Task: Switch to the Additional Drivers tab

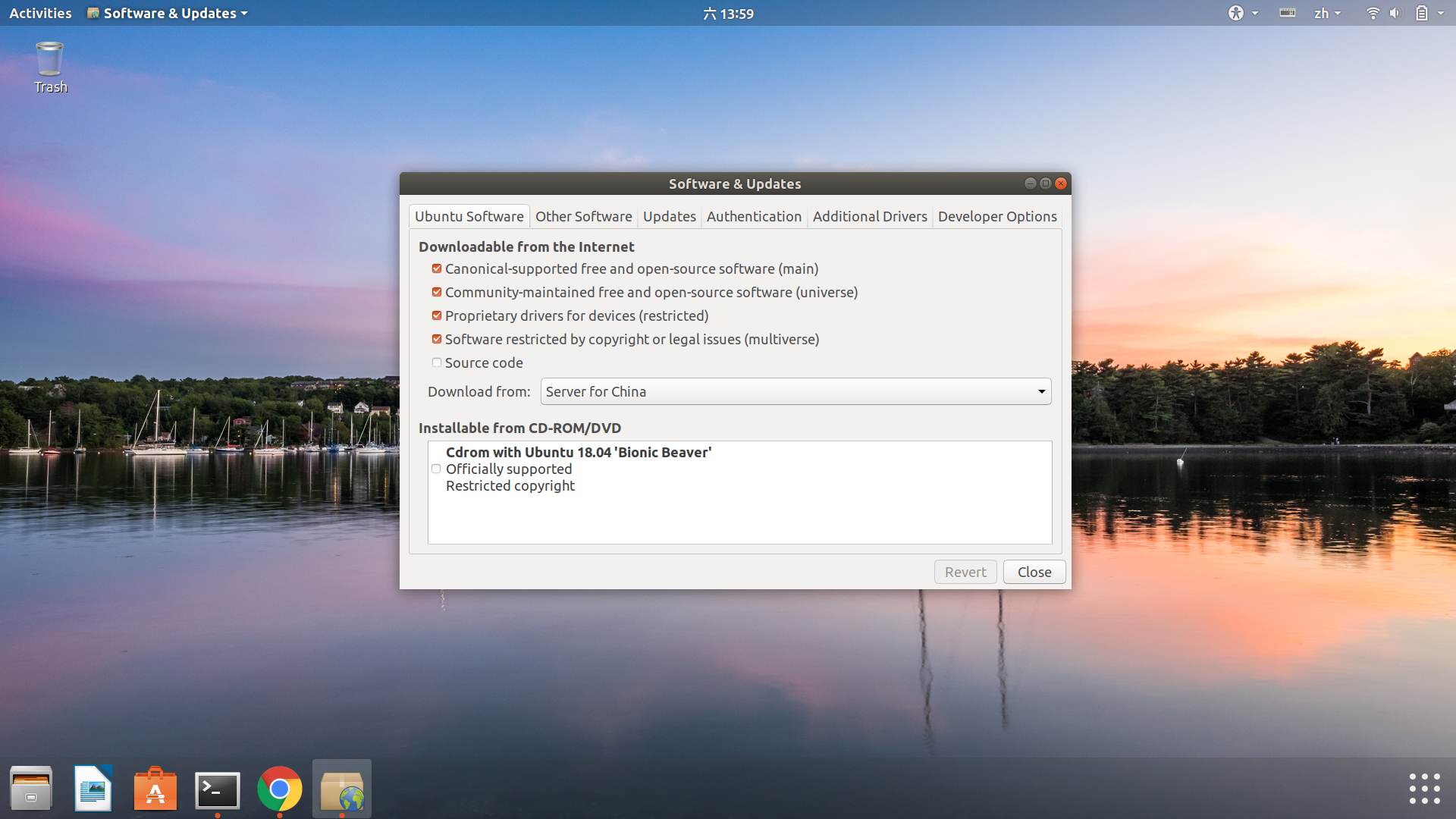Action: (869, 216)
